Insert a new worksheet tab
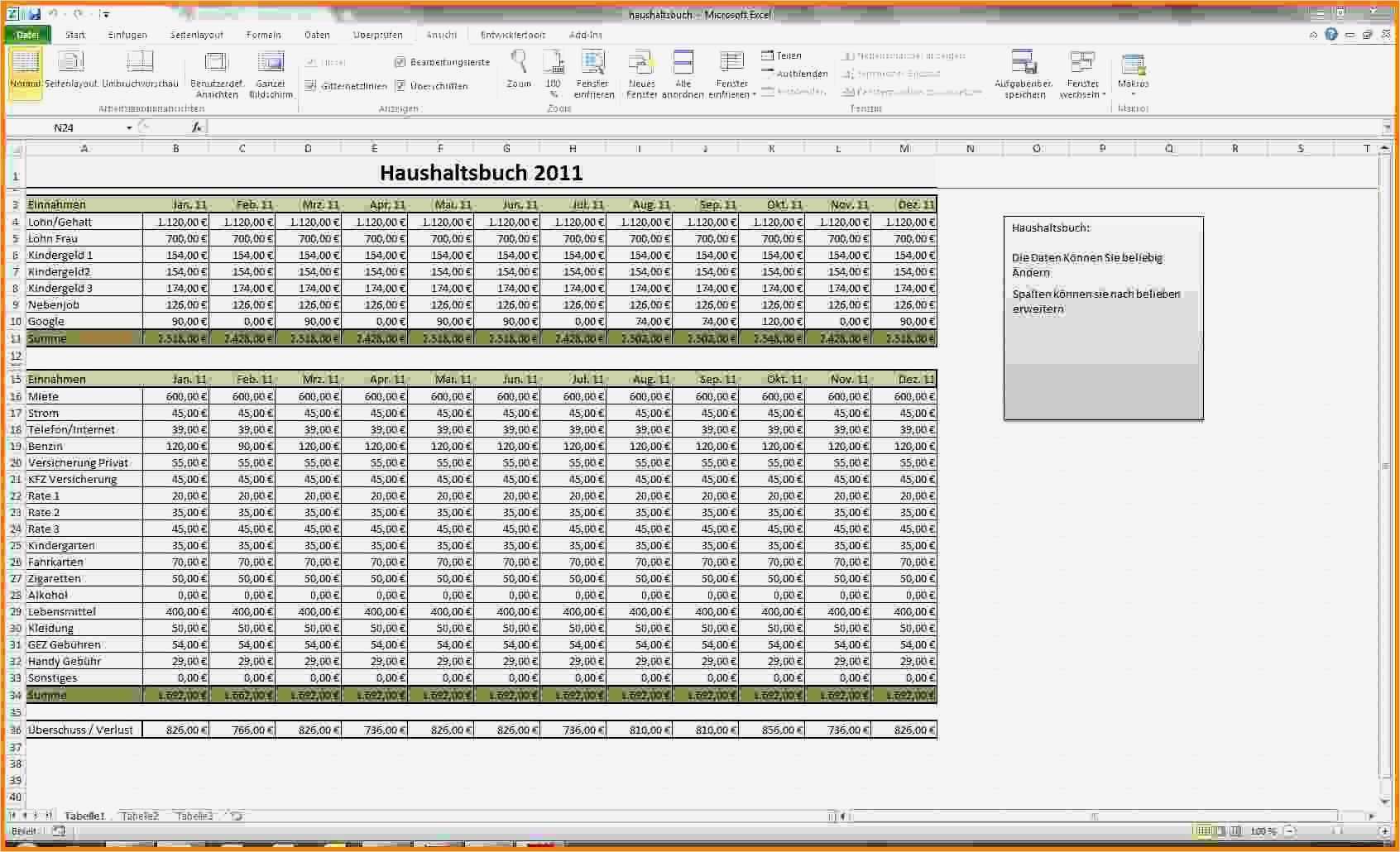Image resolution: width=1400 pixels, height=852 pixels. click(237, 816)
